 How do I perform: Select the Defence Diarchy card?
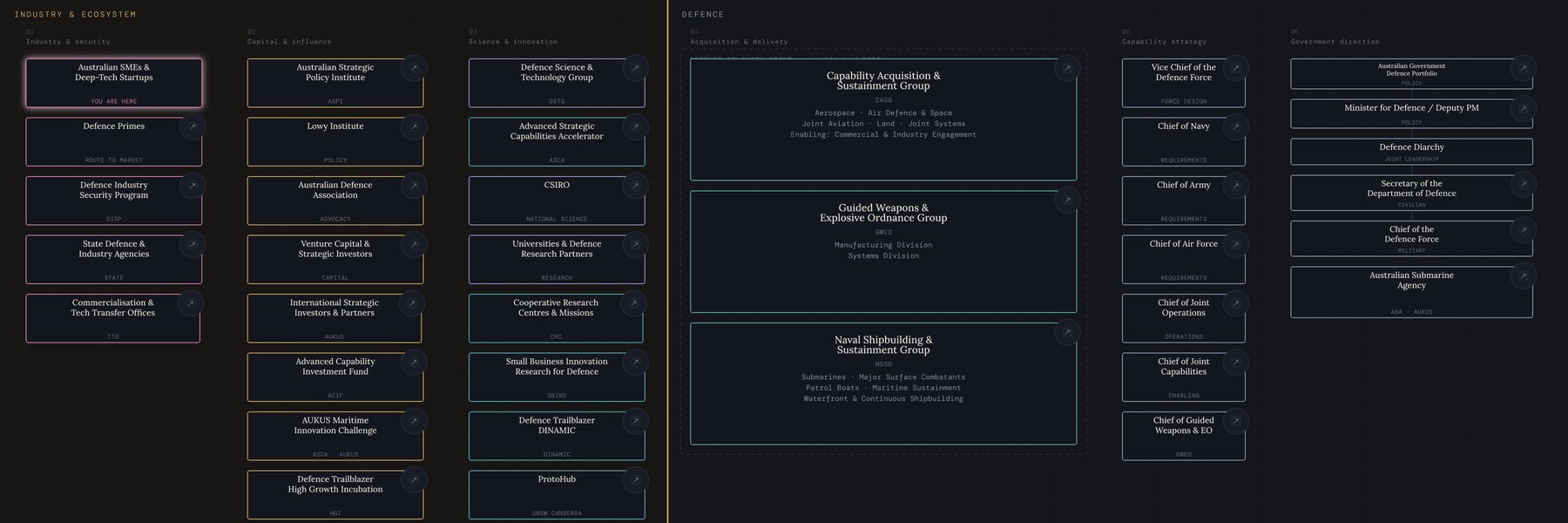pyautogui.click(x=1411, y=152)
